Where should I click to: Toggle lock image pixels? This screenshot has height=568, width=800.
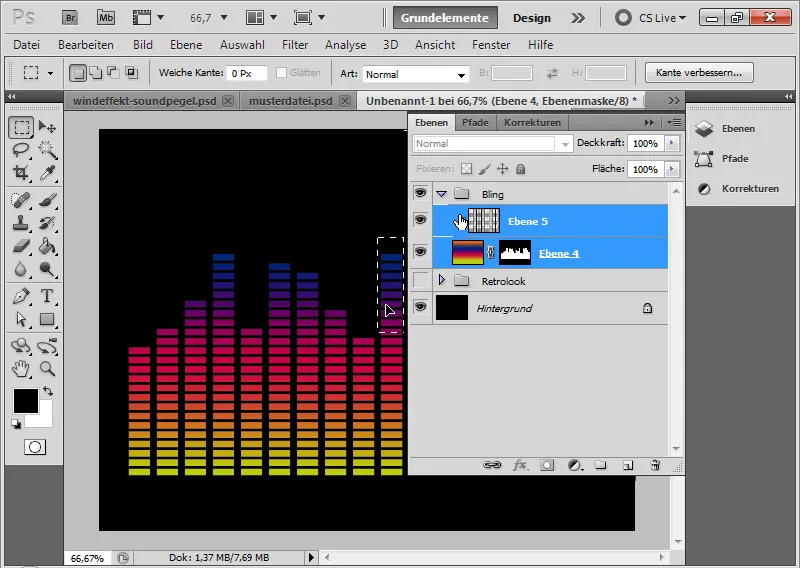tap(485, 169)
